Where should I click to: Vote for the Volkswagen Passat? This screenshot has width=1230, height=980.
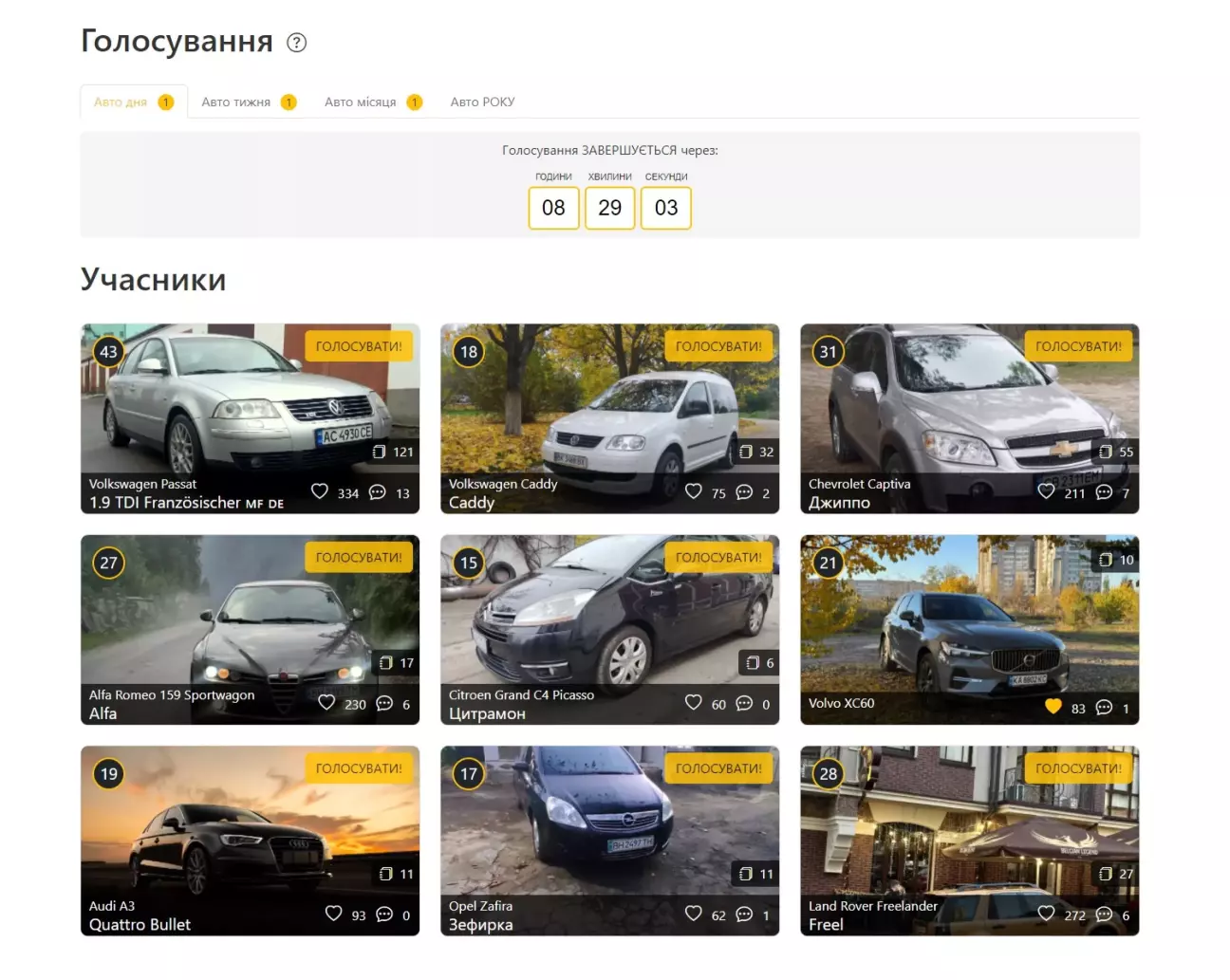359,346
